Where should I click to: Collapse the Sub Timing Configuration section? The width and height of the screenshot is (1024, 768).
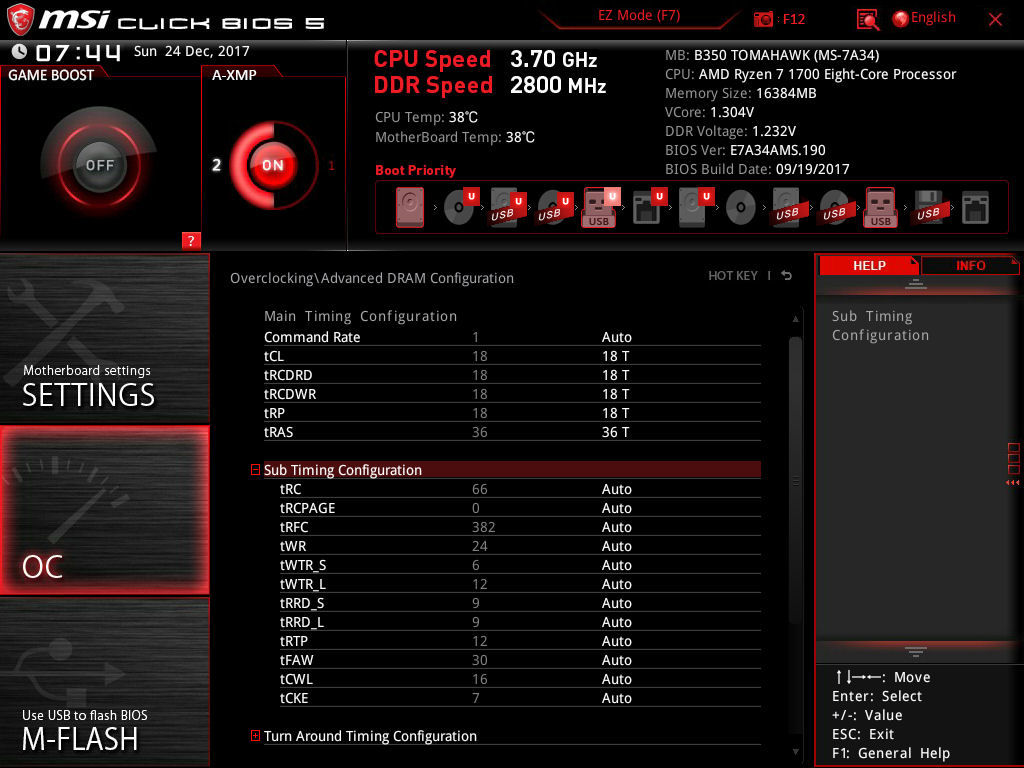(255, 470)
